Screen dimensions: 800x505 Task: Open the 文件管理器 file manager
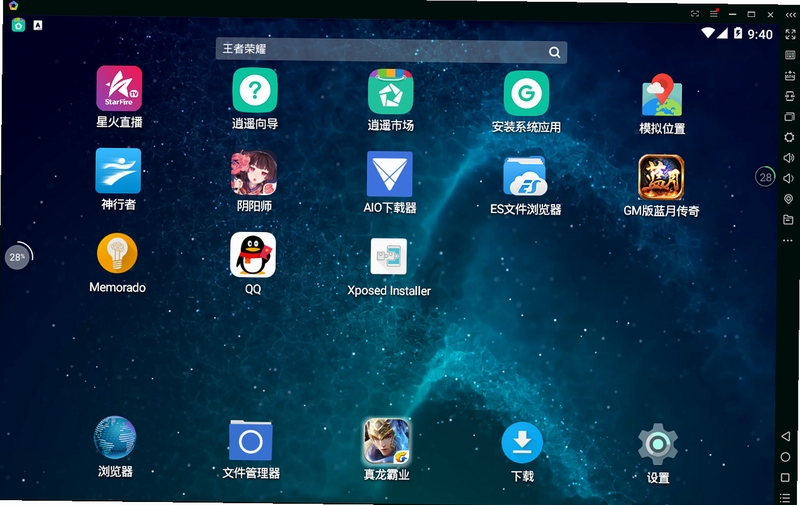pos(251,440)
